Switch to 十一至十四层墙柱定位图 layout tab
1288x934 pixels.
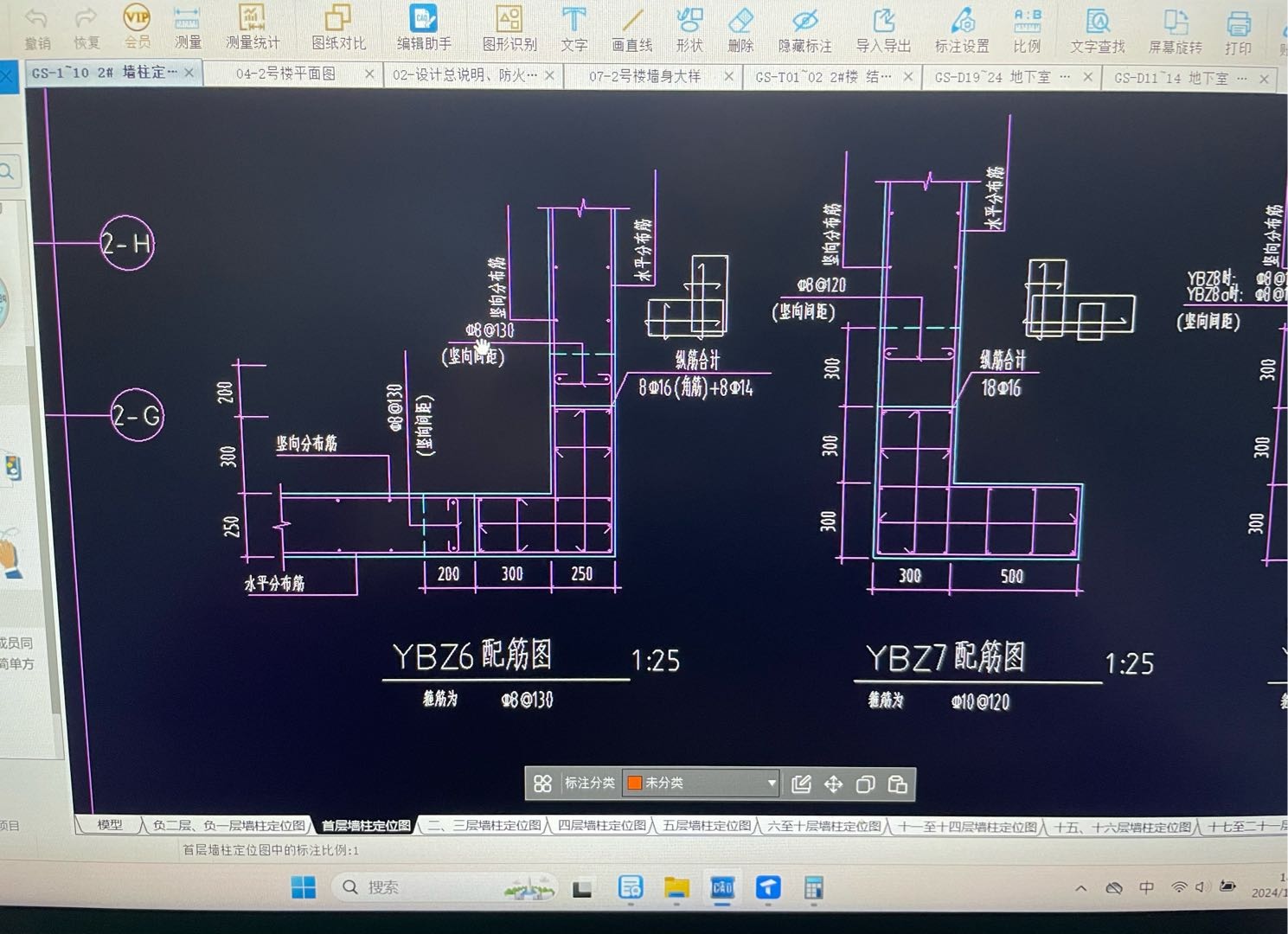pyautogui.click(x=967, y=827)
